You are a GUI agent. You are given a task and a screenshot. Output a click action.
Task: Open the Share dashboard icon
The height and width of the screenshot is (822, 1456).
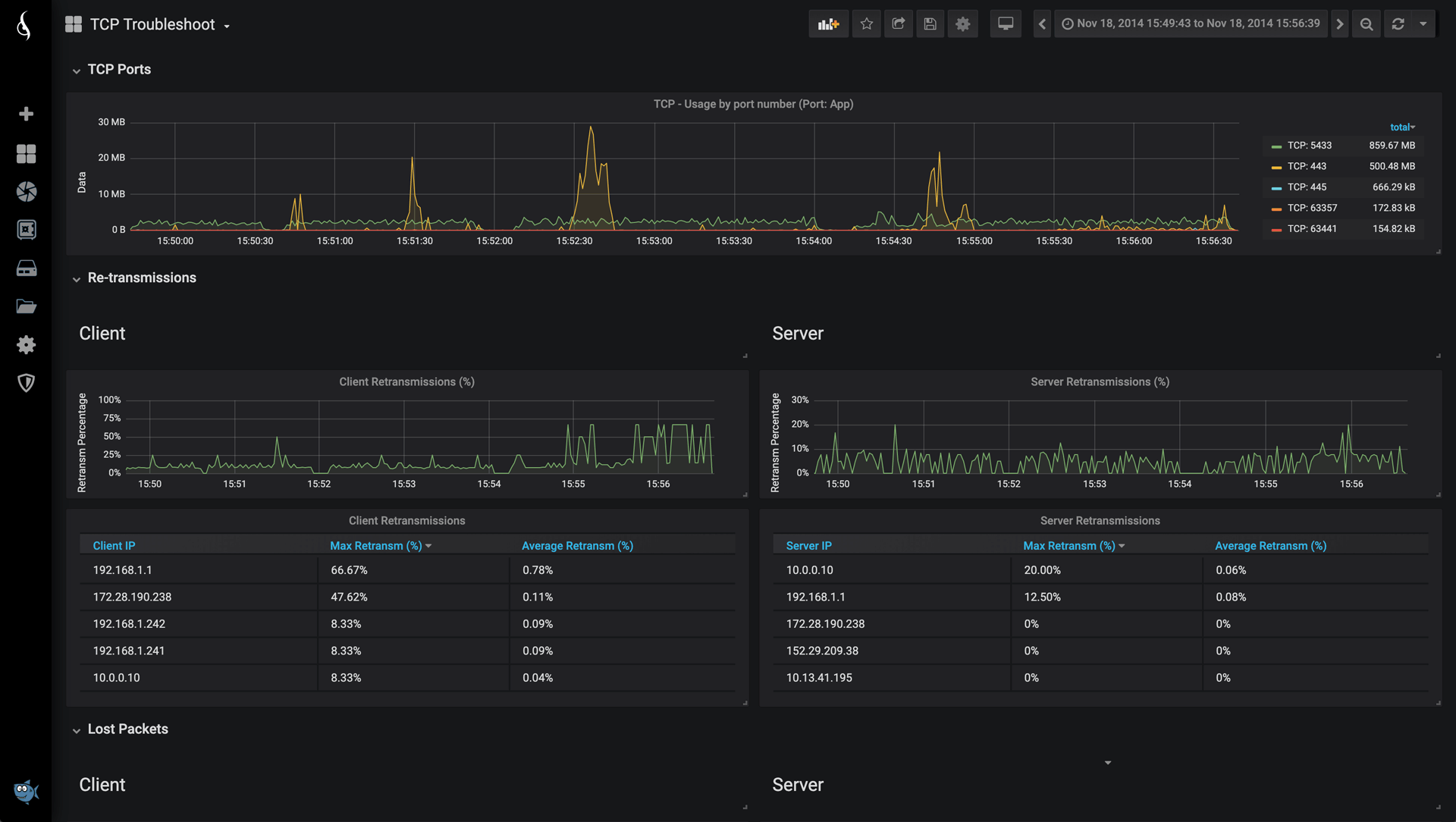(899, 24)
